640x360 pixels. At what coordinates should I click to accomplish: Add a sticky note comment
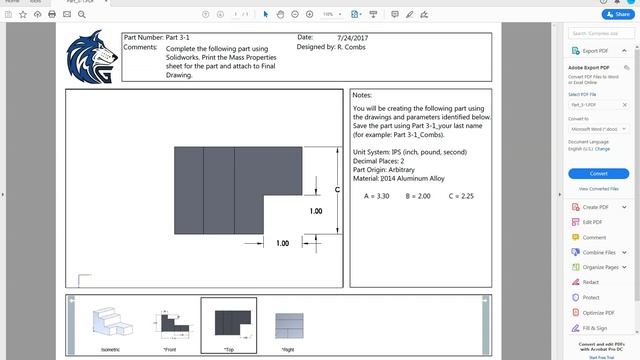[x=395, y=15]
